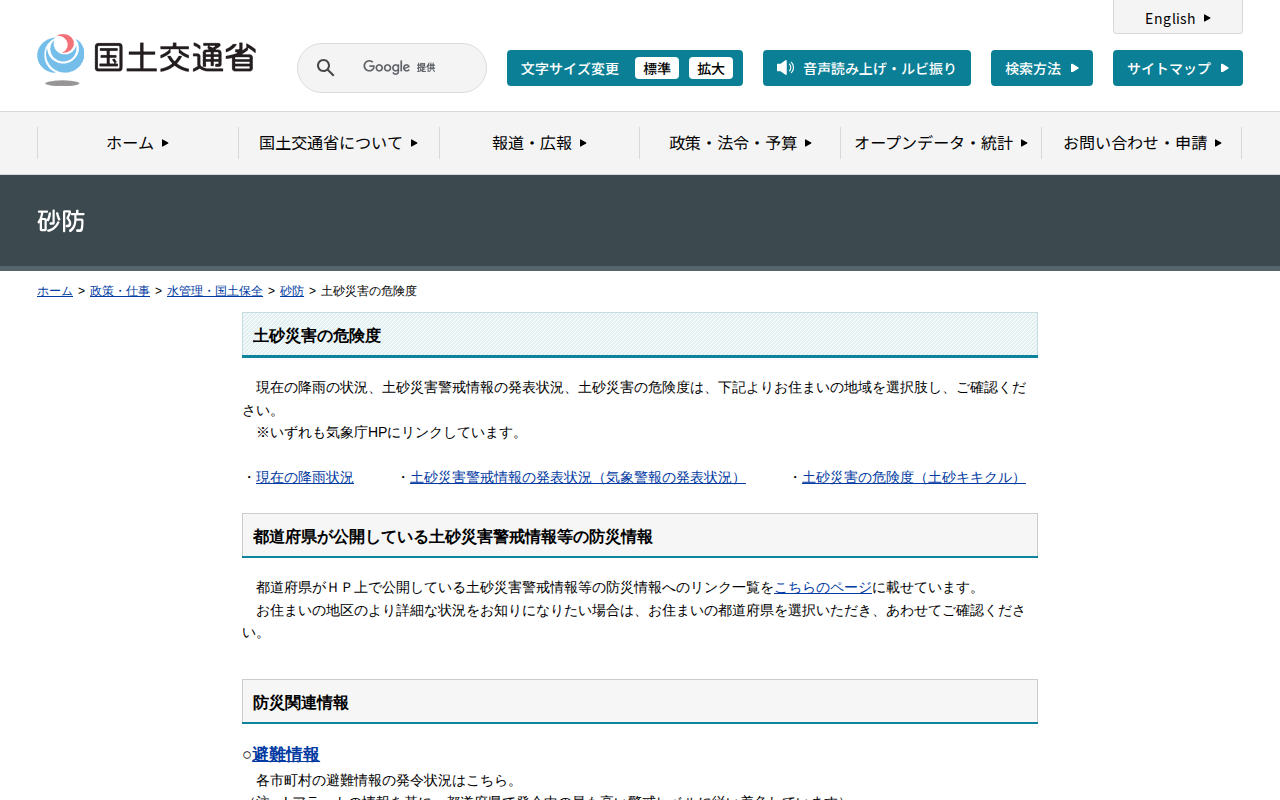Open the お問い合わせ・申請 menu item

(x=1142, y=143)
